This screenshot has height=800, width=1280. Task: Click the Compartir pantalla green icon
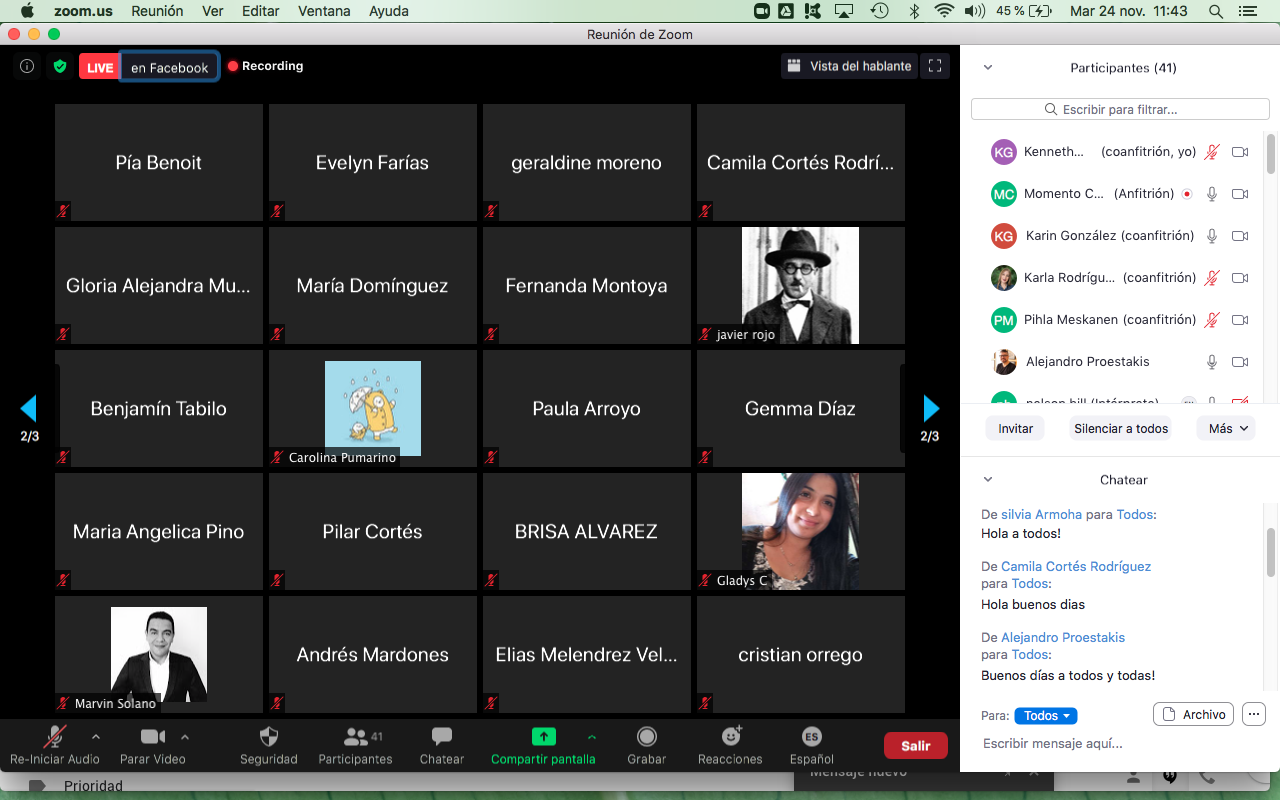click(x=543, y=737)
